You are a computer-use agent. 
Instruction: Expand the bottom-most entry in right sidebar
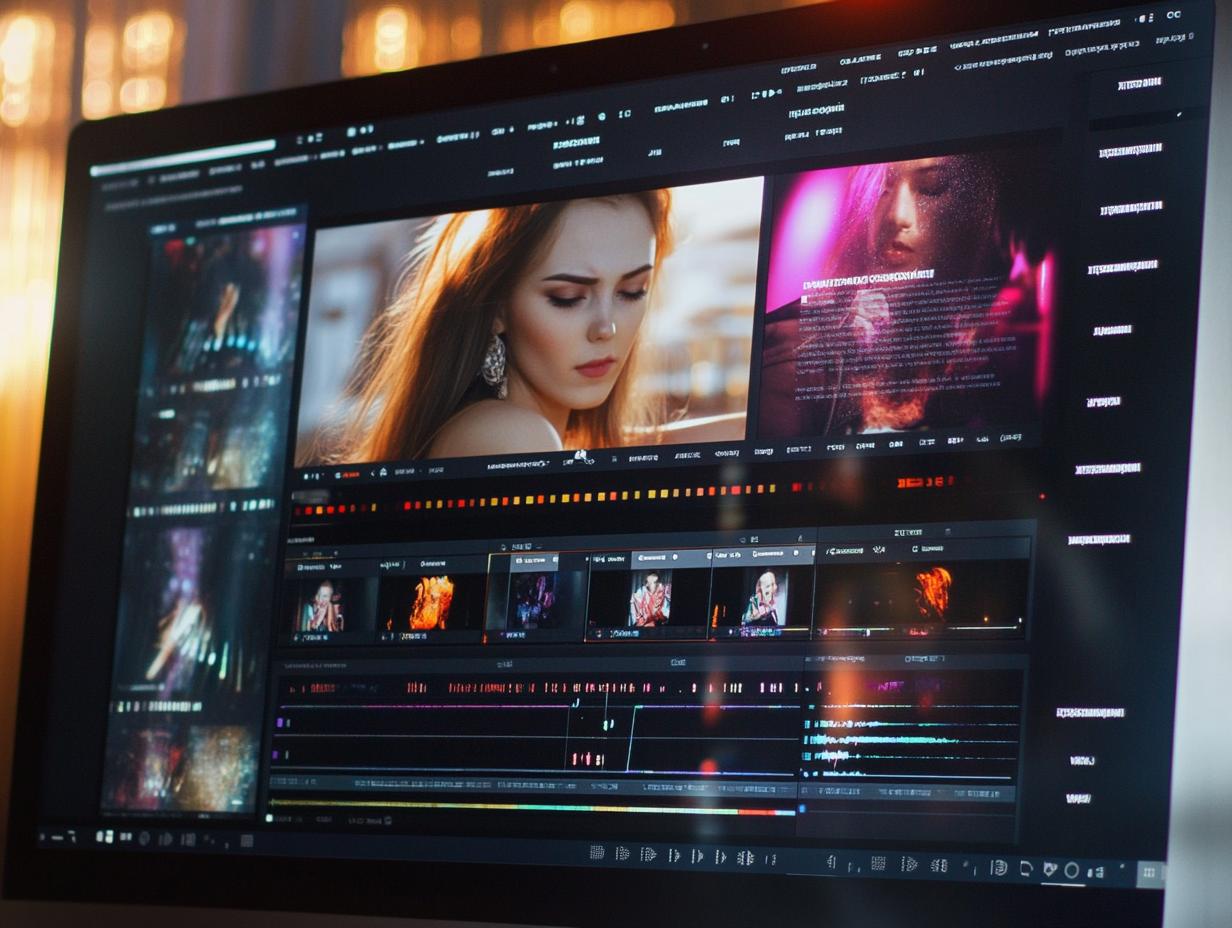tap(1078, 798)
